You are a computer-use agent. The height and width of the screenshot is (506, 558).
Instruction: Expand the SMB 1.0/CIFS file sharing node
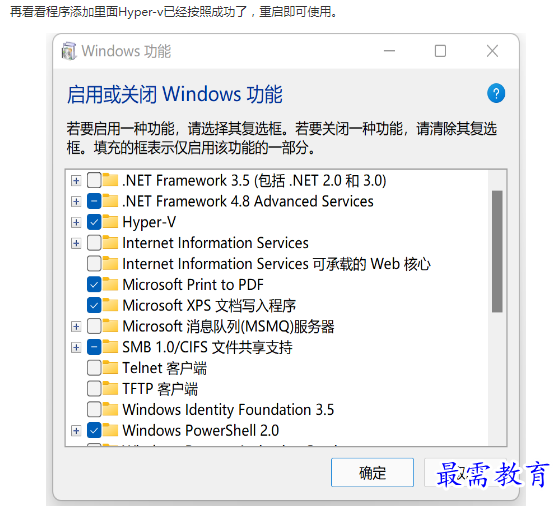pos(76,347)
